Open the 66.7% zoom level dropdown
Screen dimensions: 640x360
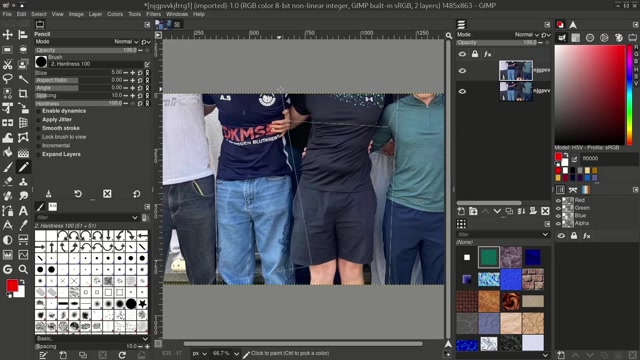click(225, 353)
